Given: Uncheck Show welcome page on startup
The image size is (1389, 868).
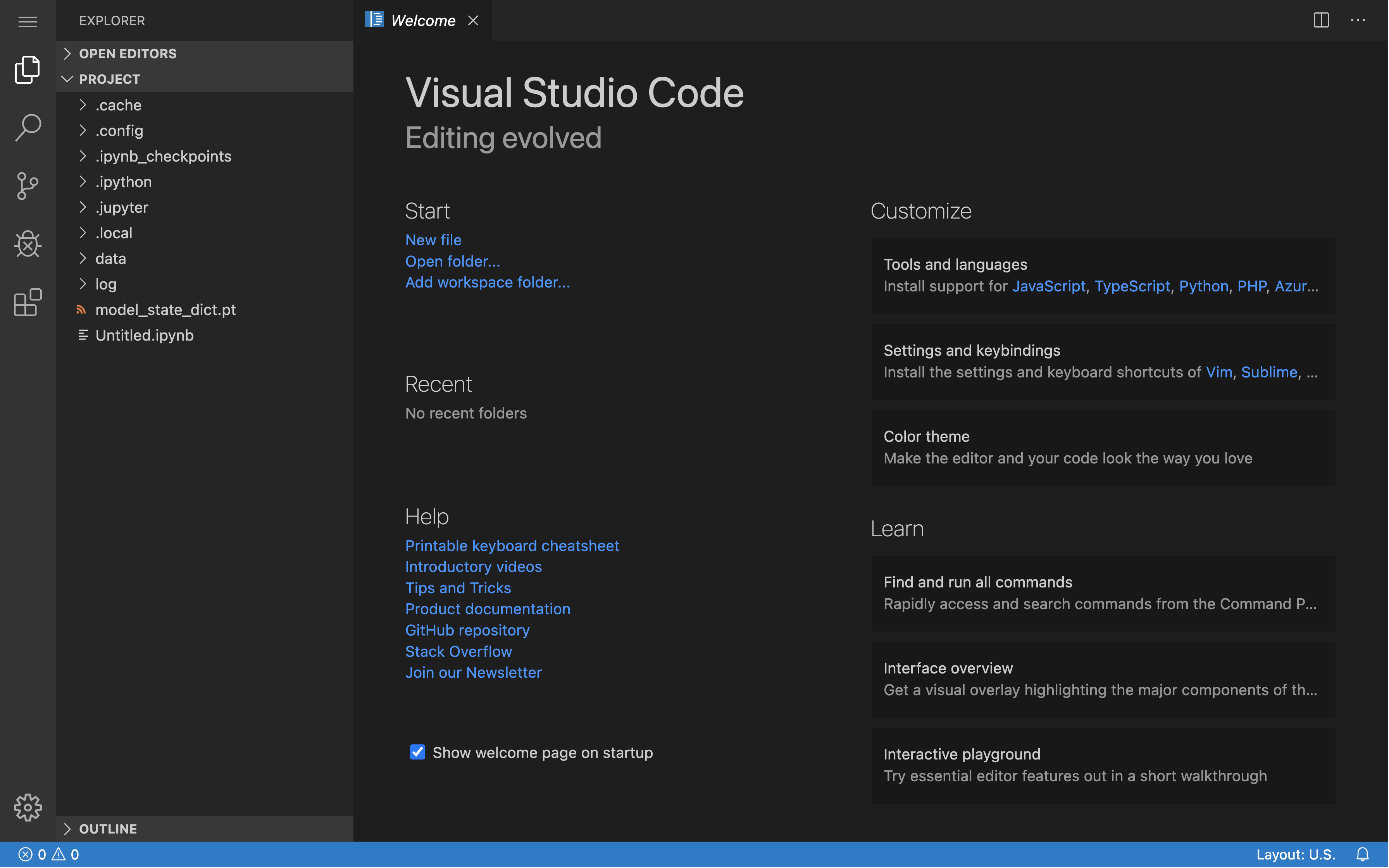Looking at the screenshot, I should [x=417, y=752].
